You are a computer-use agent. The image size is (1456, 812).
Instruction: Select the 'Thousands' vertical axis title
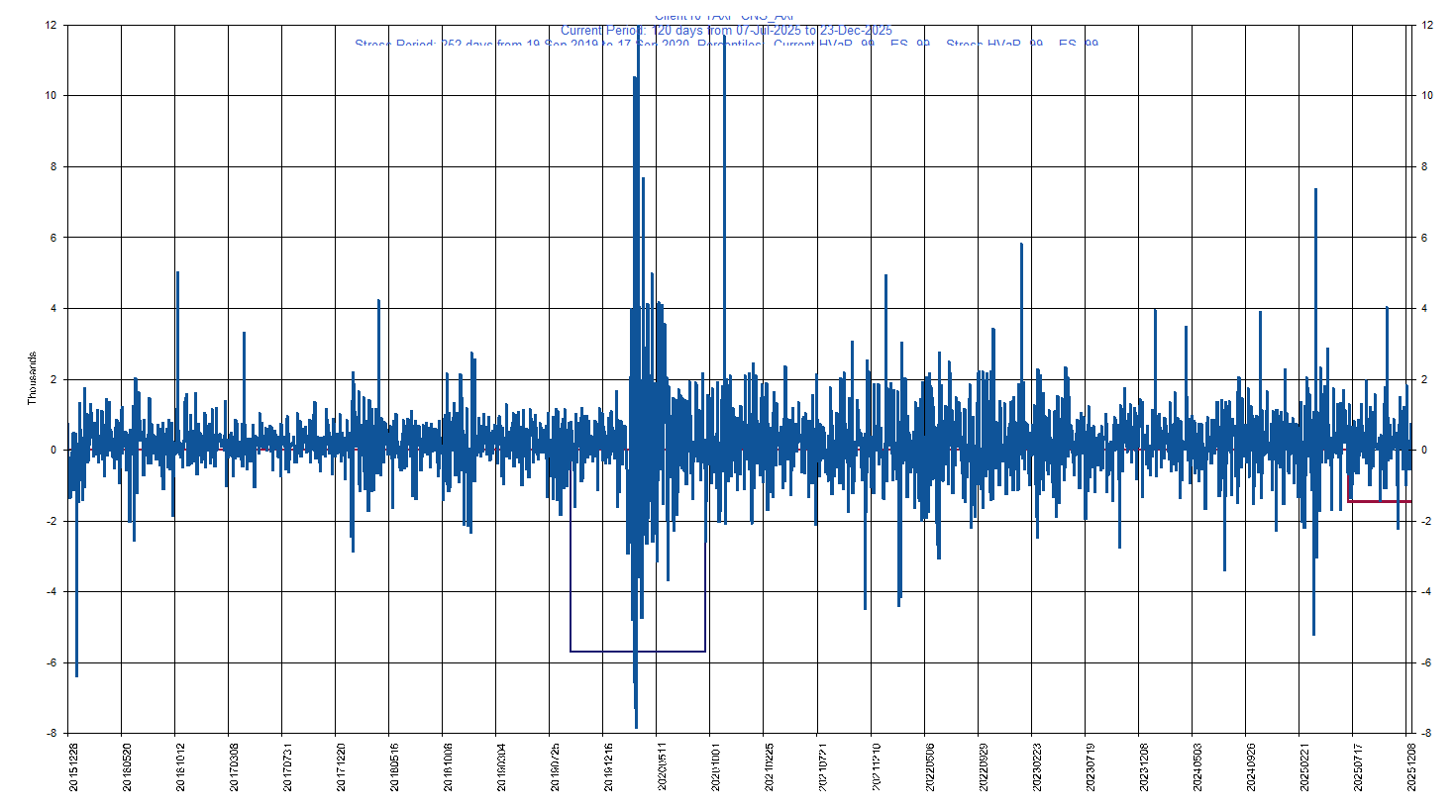pyautogui.click(x=32, y=378)
